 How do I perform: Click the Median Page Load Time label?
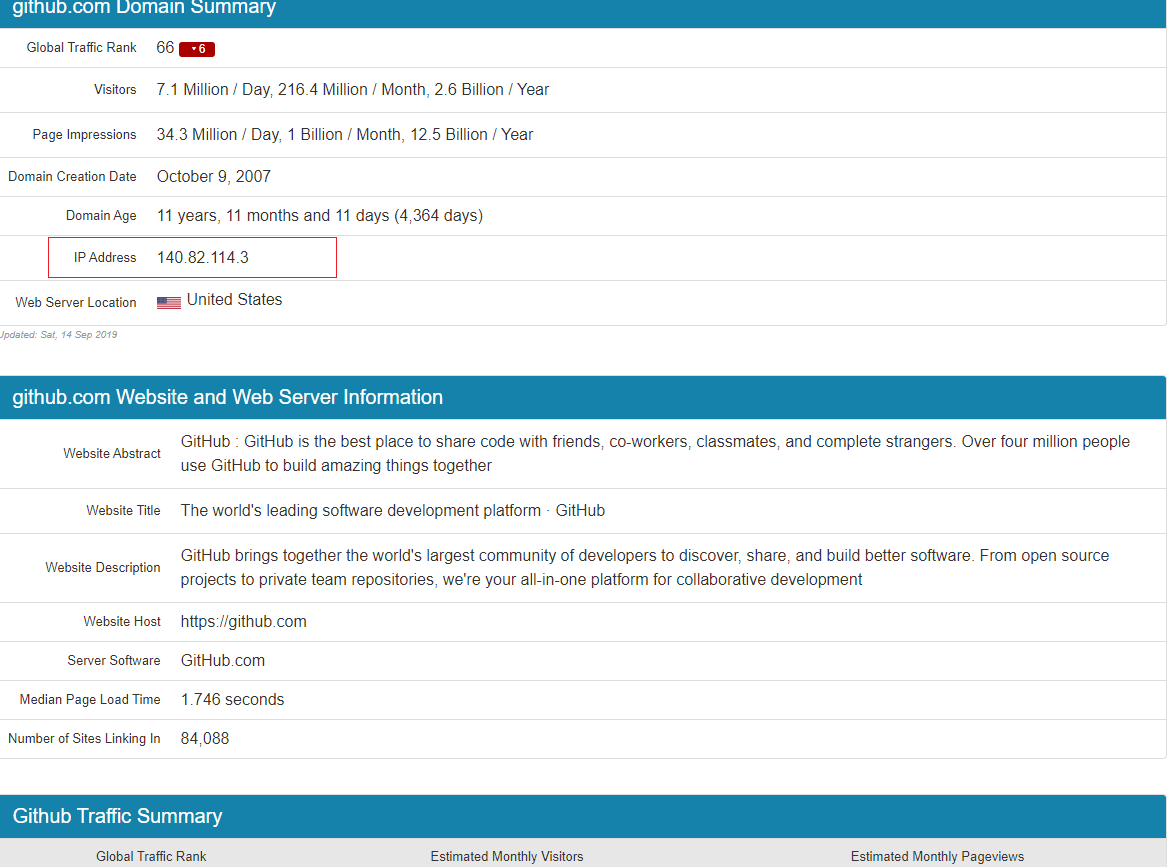coord(90,699)
